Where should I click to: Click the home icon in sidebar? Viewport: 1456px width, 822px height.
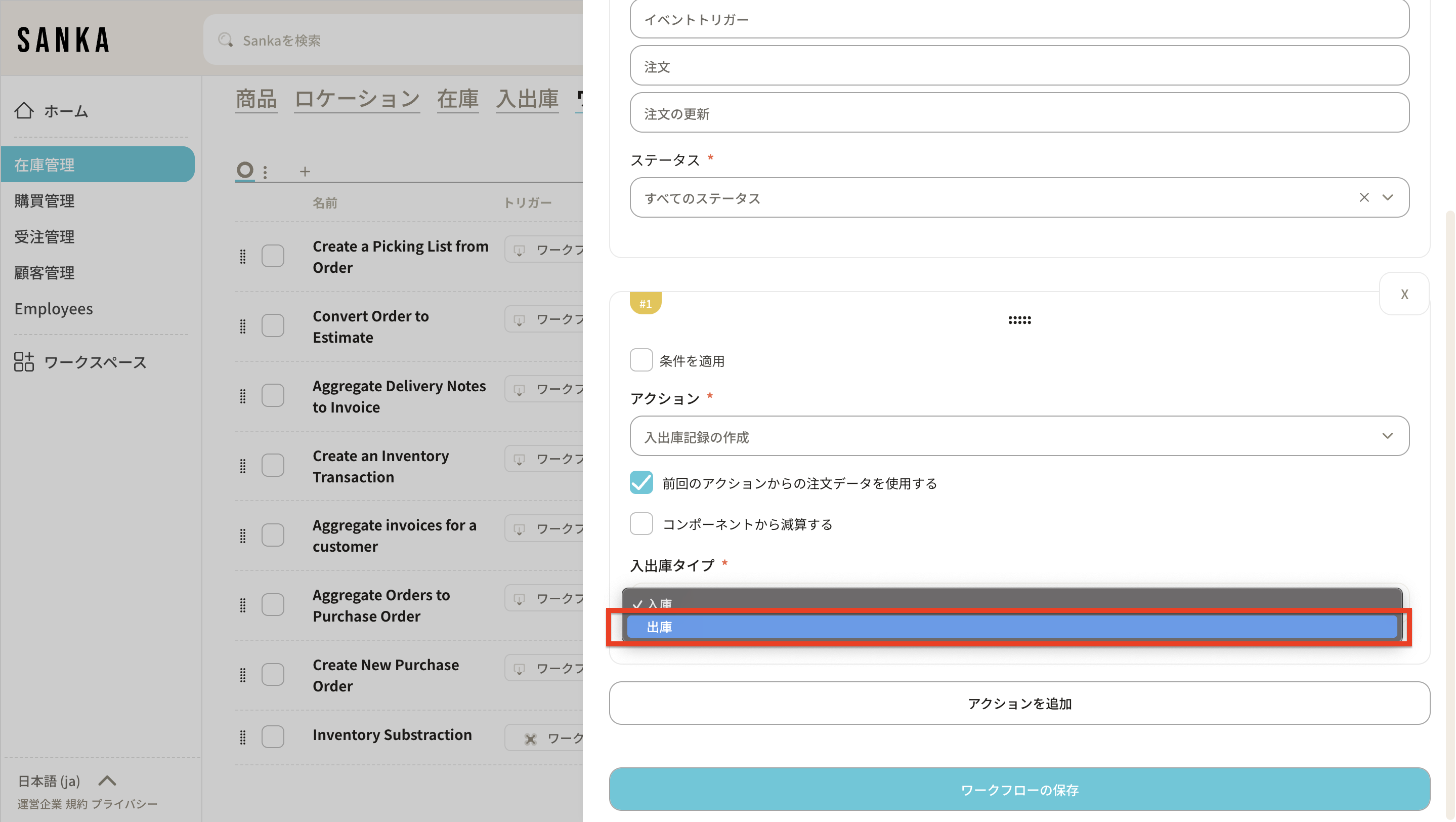[24, 110]
